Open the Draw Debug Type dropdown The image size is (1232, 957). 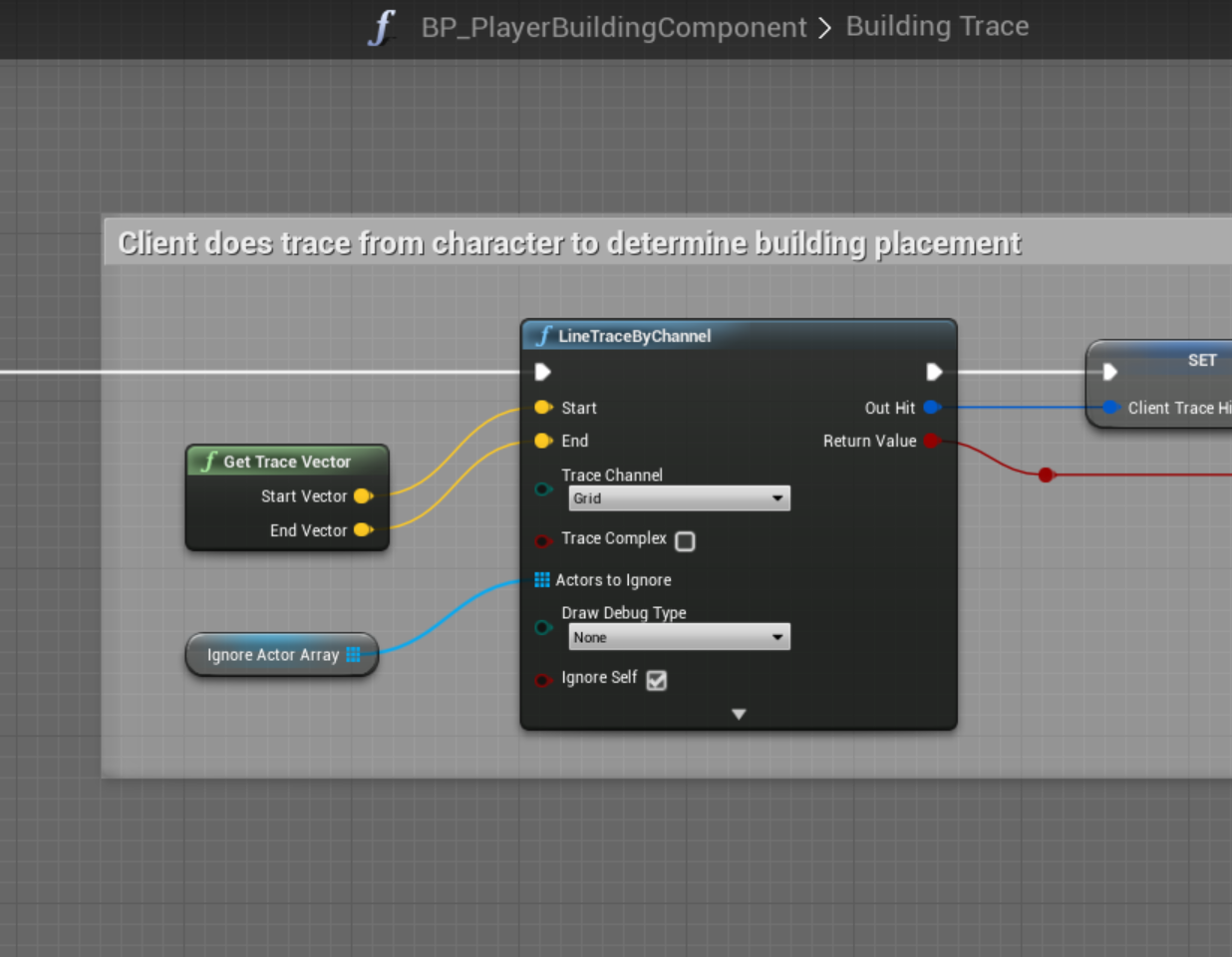(x=679, y=638)
